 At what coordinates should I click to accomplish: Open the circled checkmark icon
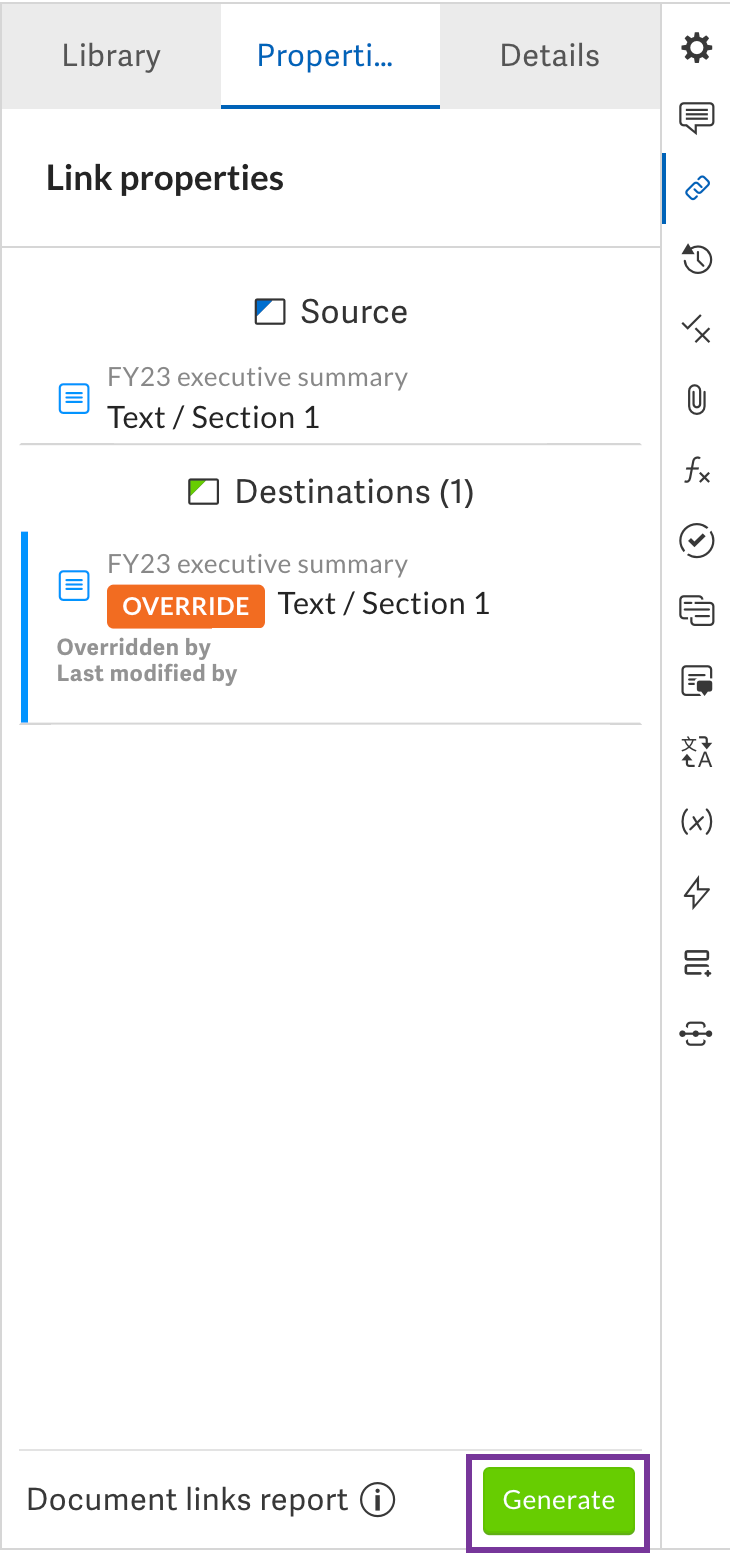pyautogui.click(x=697, y=541)
